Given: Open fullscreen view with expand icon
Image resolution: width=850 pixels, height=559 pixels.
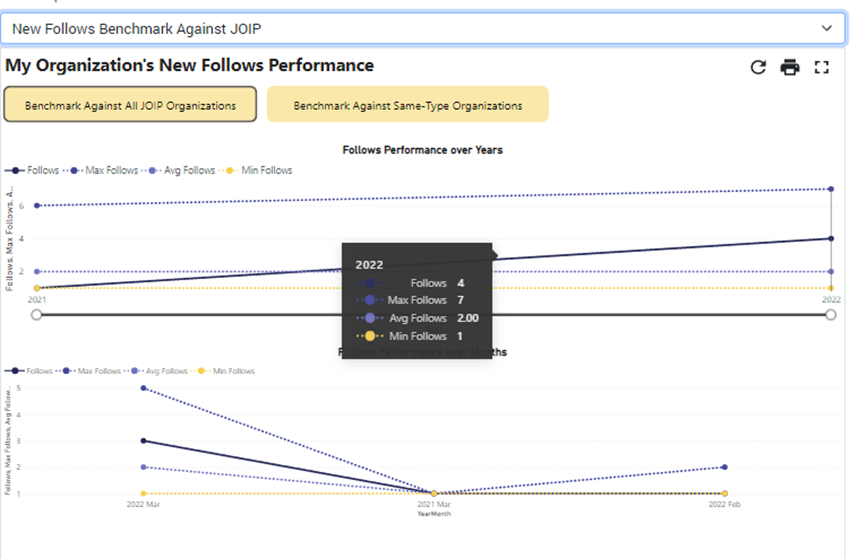Looking at the screenshot, I should tap(822, 67).
